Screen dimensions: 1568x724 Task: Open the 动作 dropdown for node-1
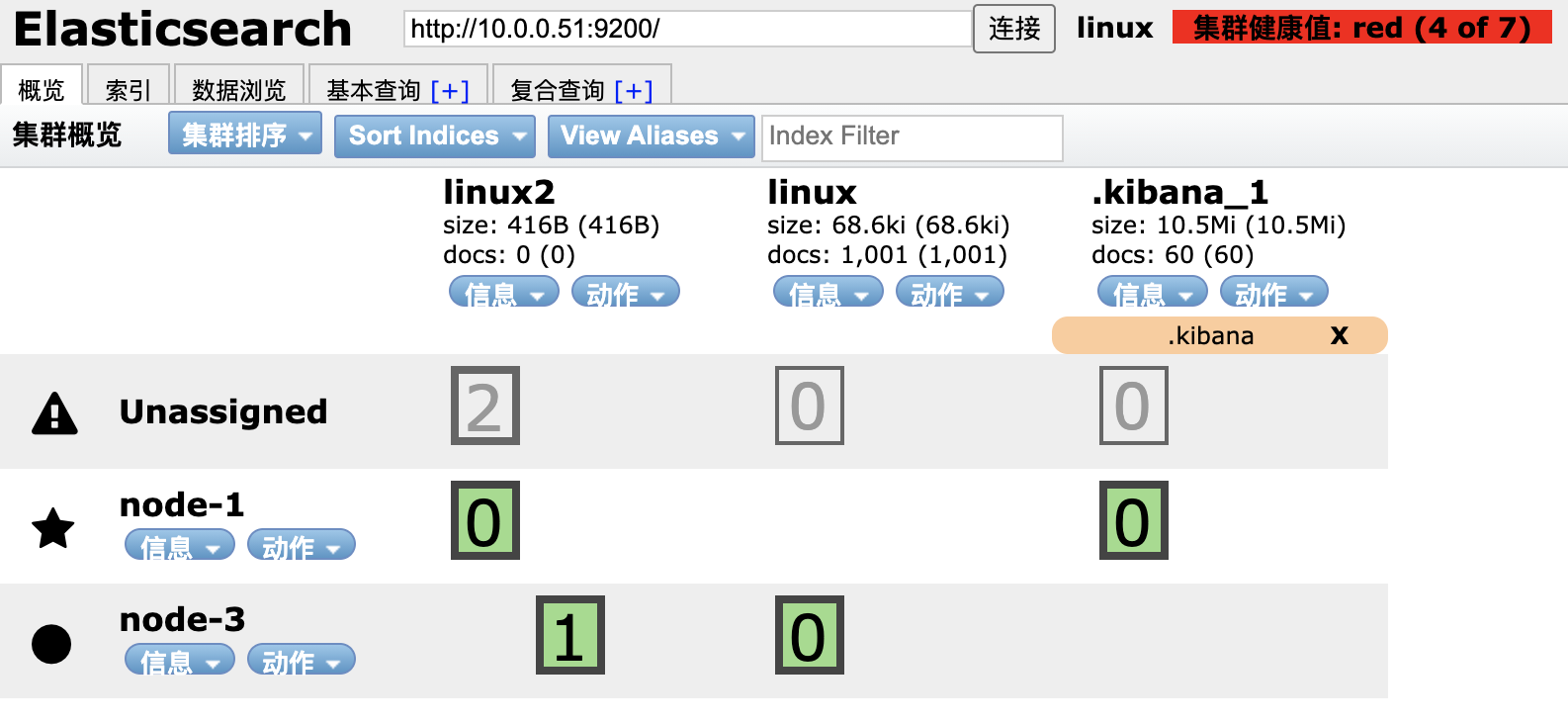tap(302, 545)
